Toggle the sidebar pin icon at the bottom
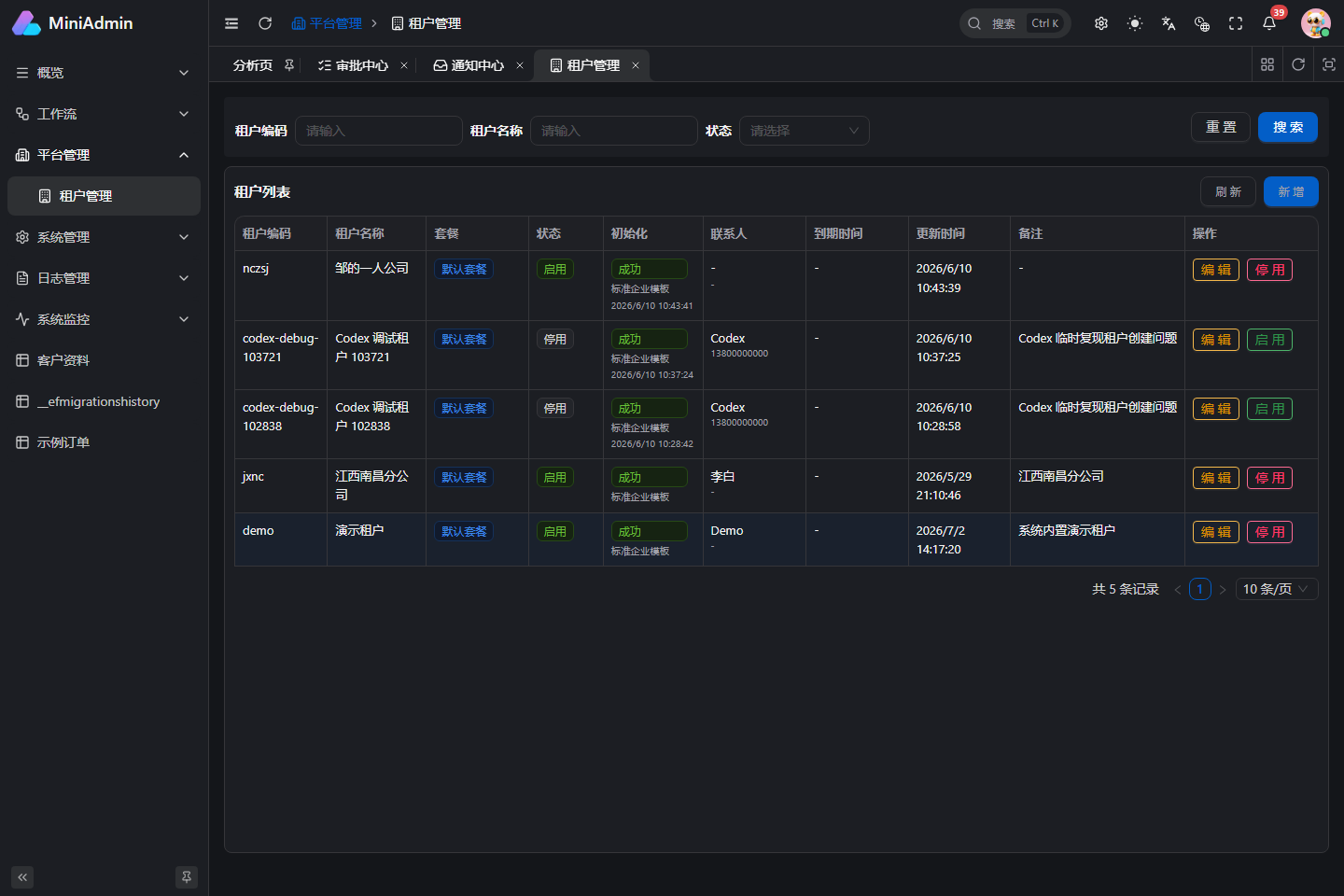Image resolution: width=1344 pixels, height=896 pixels. tap(187, 877)
